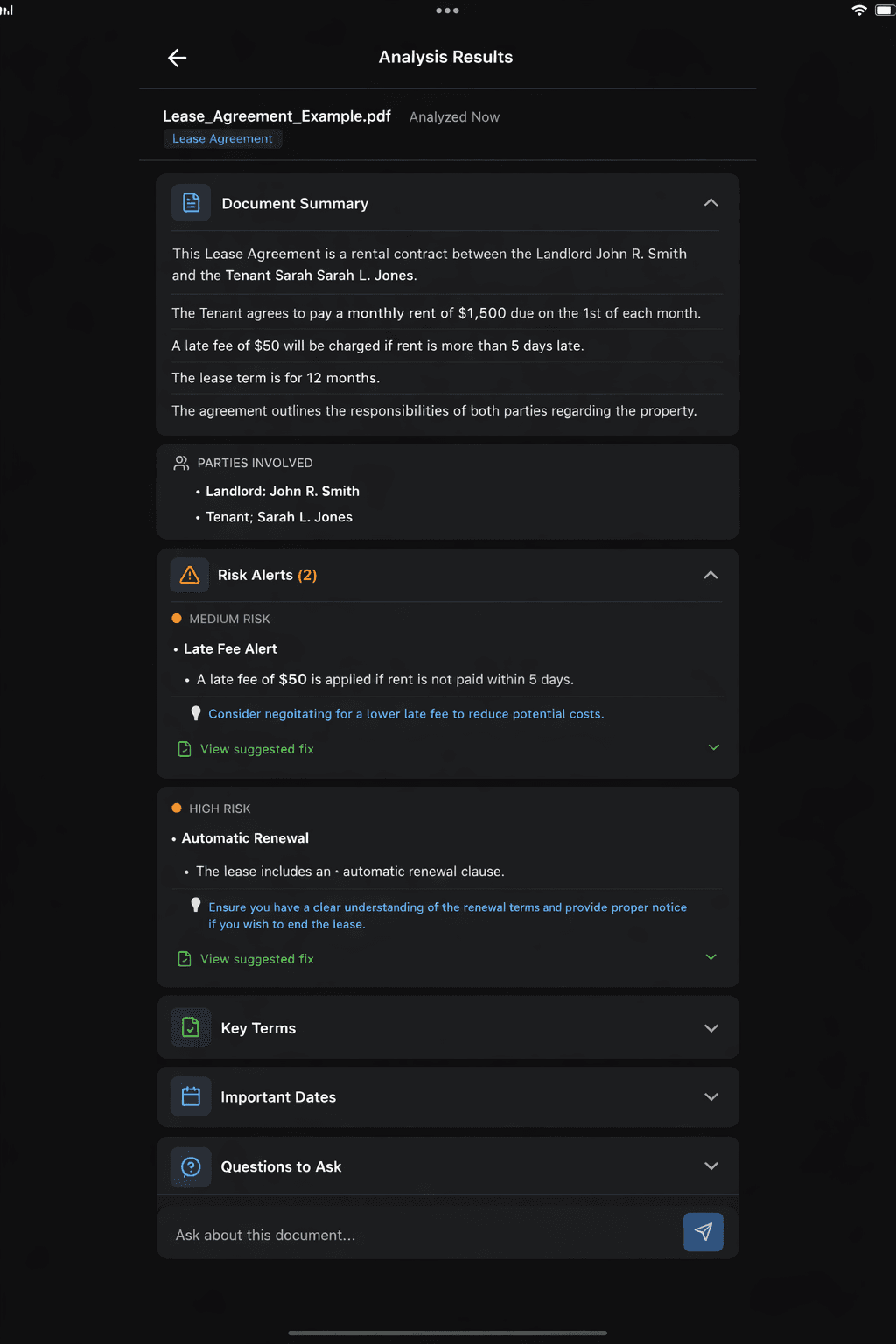Click the Key Terms checklist icon
Screen dimensions: 896x1344
(x=190, y=1027)
